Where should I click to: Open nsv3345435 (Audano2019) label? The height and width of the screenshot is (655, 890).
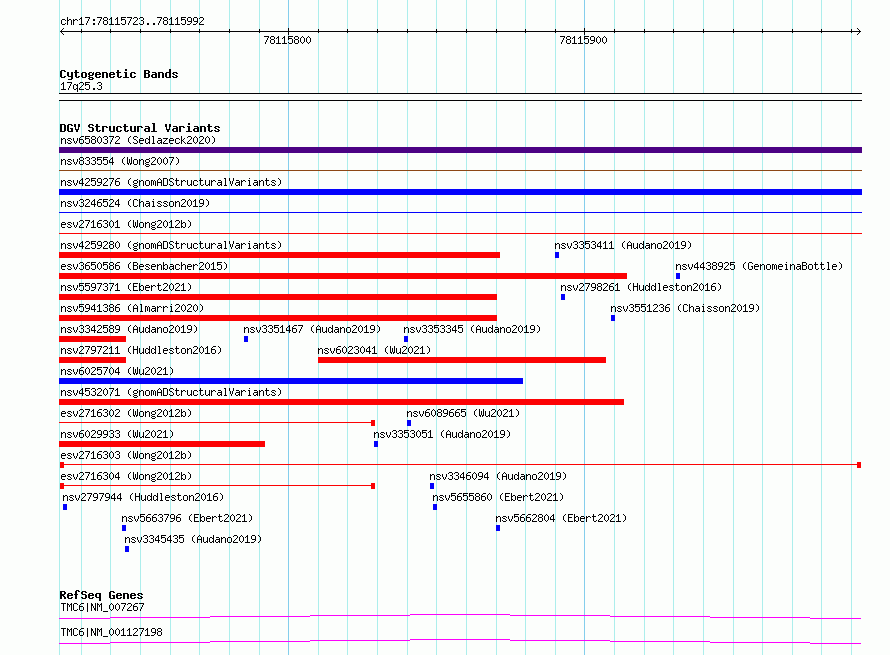point(193,539)
